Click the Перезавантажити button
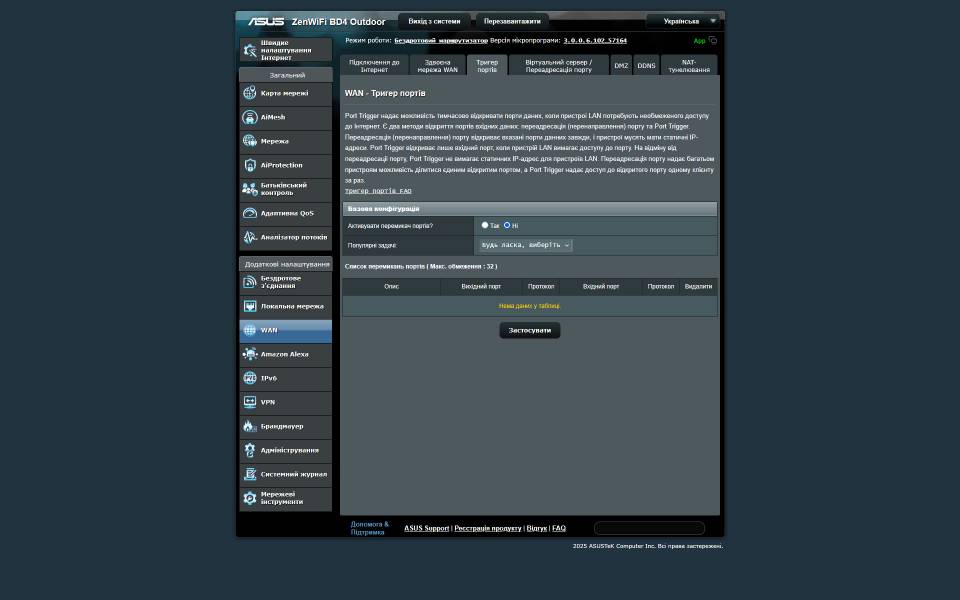The width and height of the screenshot is (960, 600). (512, 21)
